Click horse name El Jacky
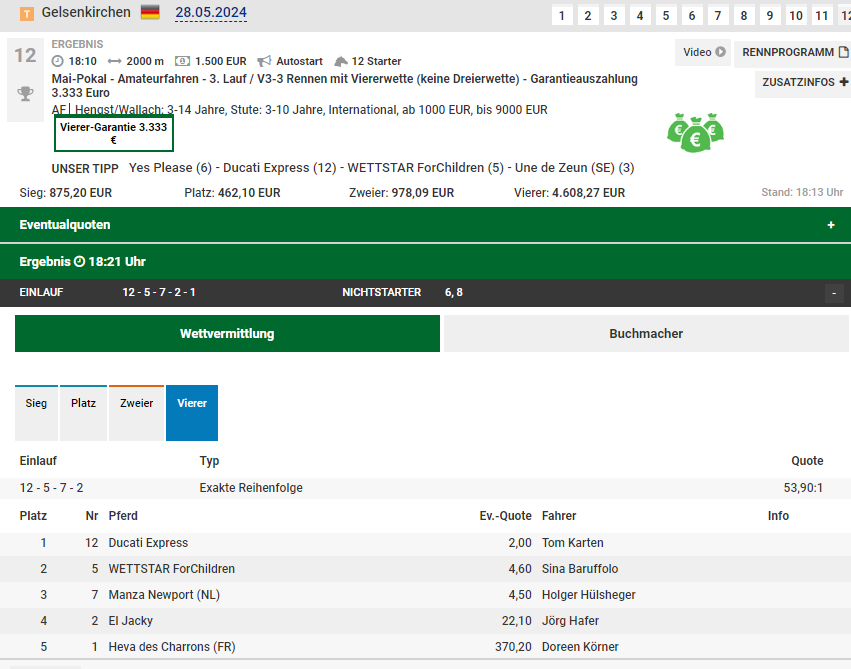 click(131, 621)
